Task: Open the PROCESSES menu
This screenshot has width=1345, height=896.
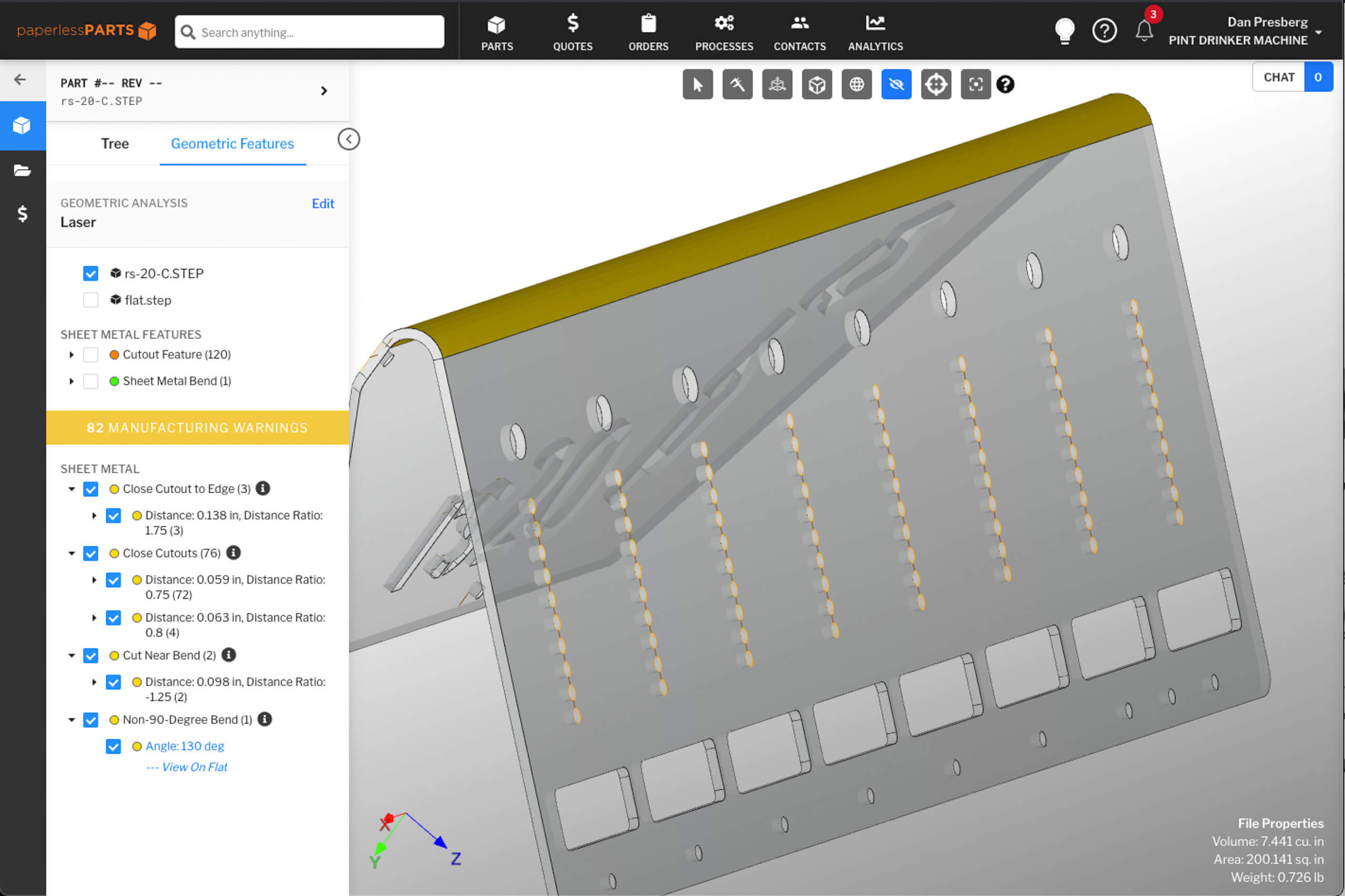Action: click(x=724, y=32)
